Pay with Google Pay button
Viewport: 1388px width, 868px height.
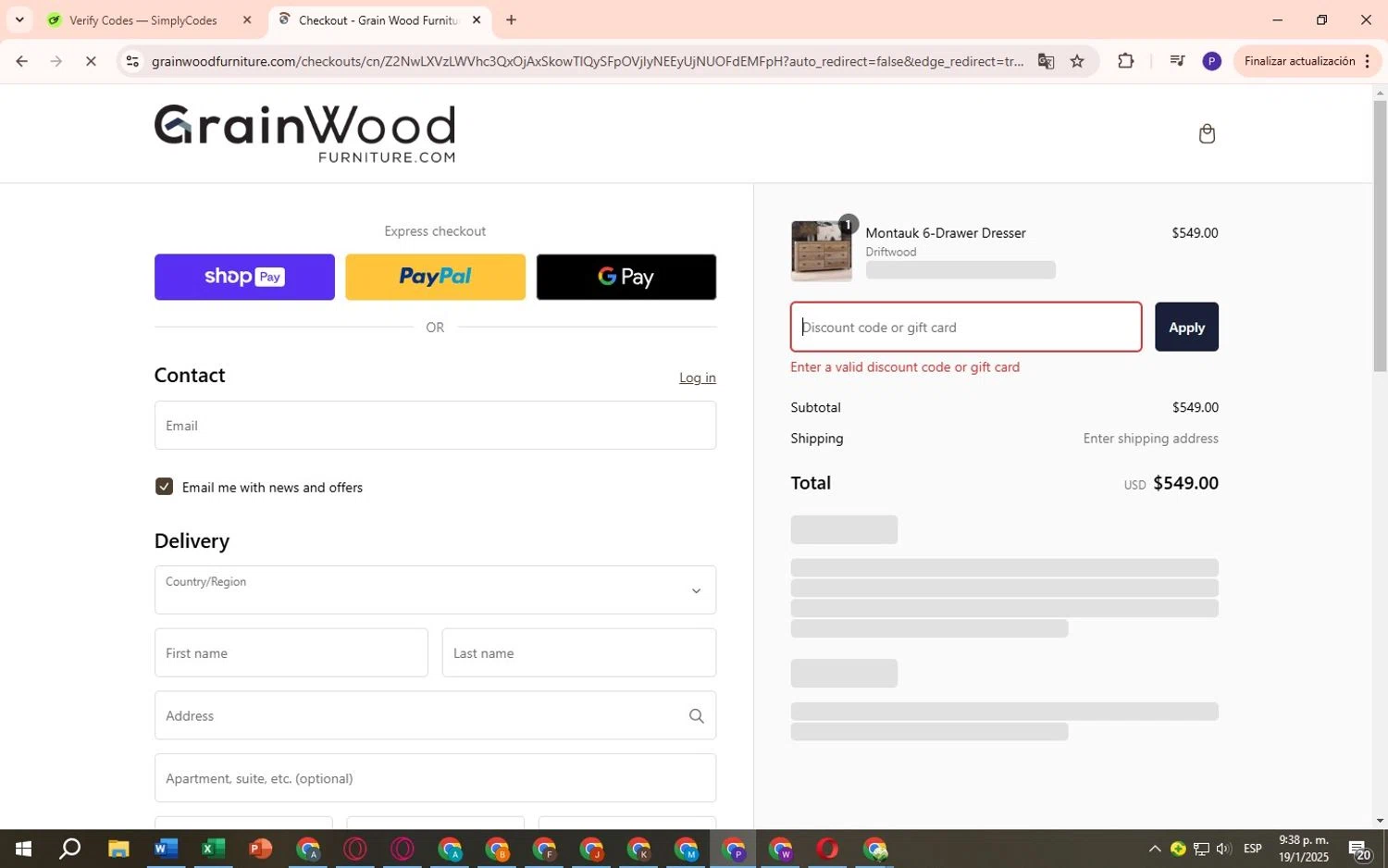pyautogui.click(x=626, y=277)
